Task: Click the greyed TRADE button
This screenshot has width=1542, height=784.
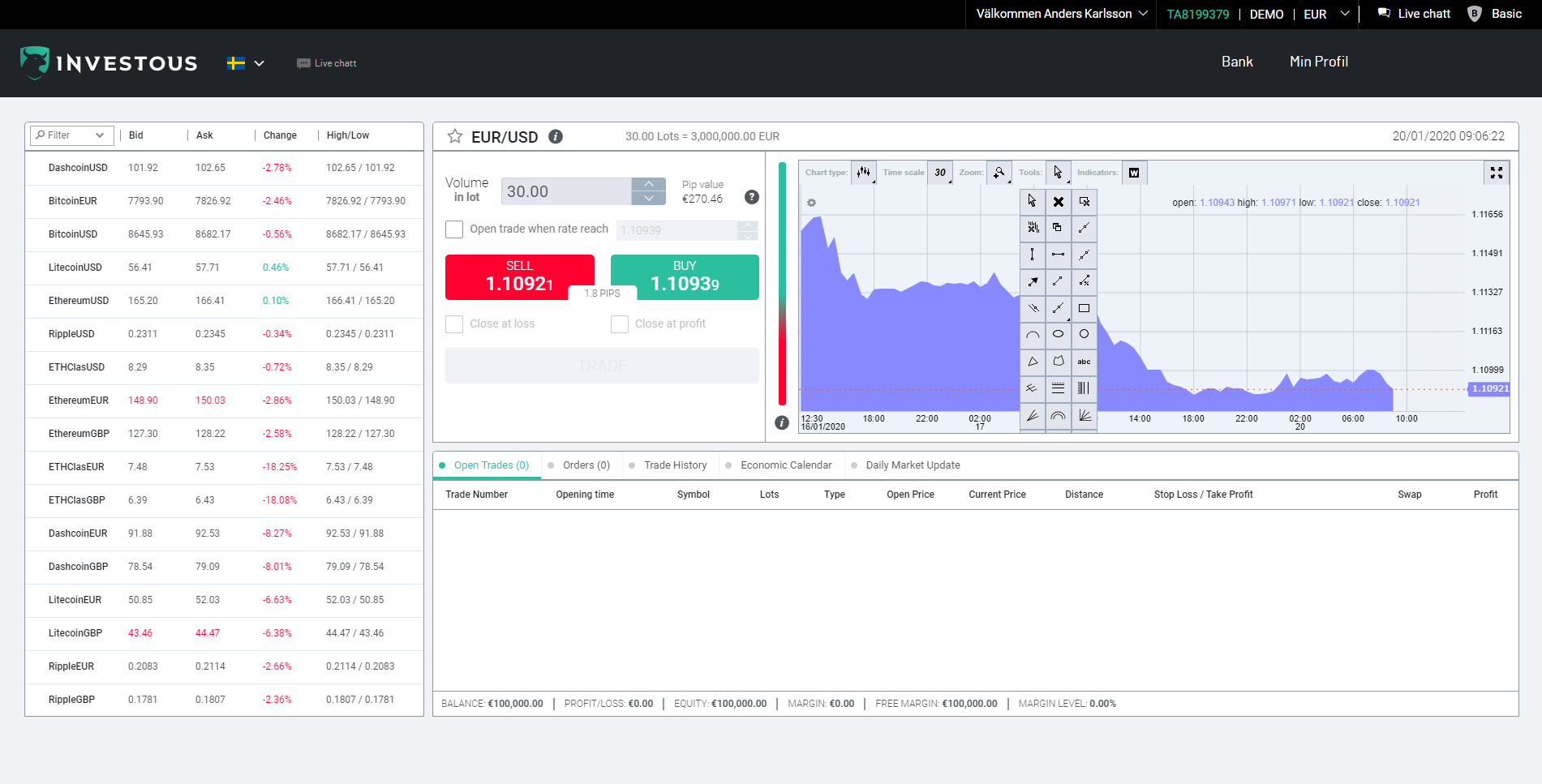Action: [x=602, y=366]
